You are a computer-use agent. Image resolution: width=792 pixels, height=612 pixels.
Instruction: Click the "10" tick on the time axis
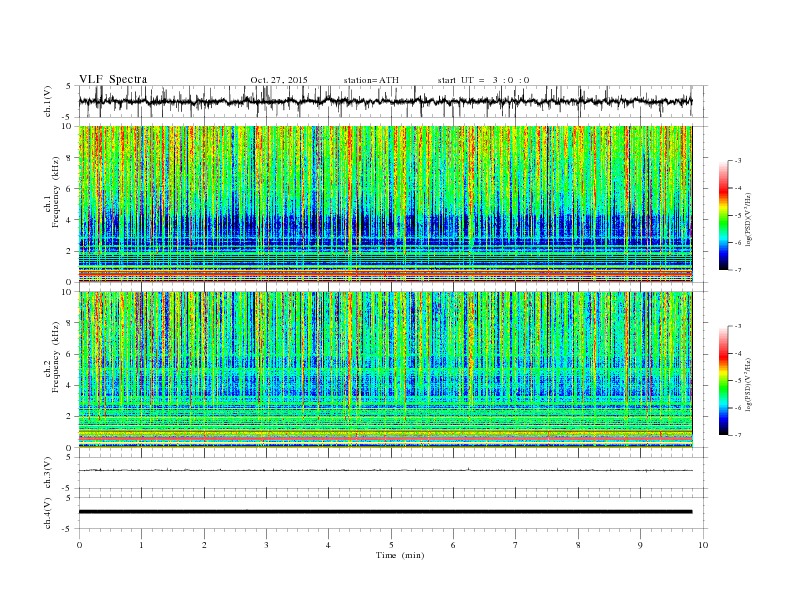703,545
